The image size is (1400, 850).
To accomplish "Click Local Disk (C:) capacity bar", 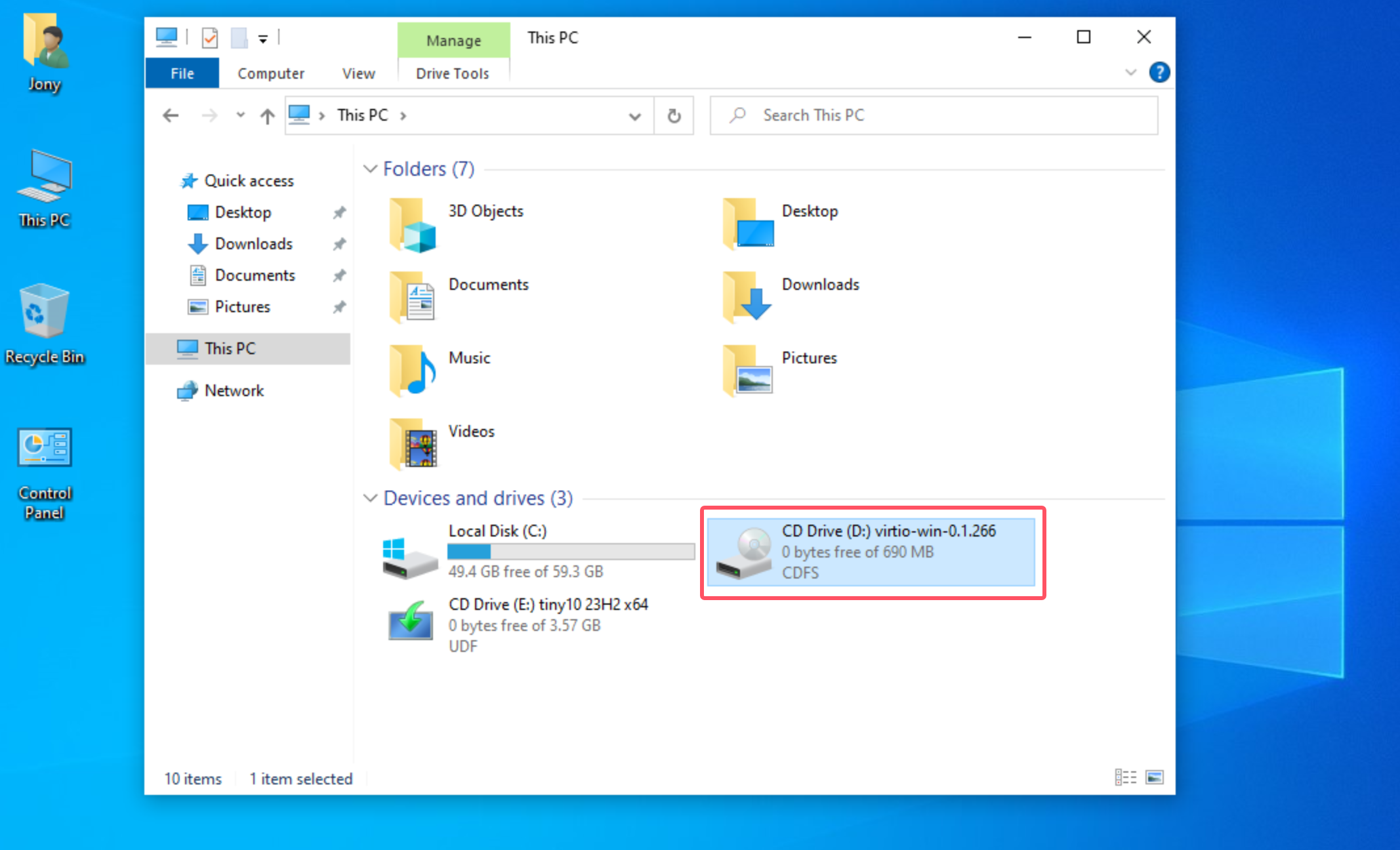I will (x=571, y=552).
